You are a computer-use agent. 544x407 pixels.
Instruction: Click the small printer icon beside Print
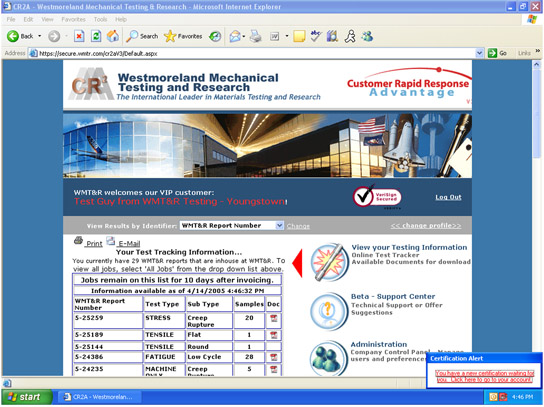point(79,240)
